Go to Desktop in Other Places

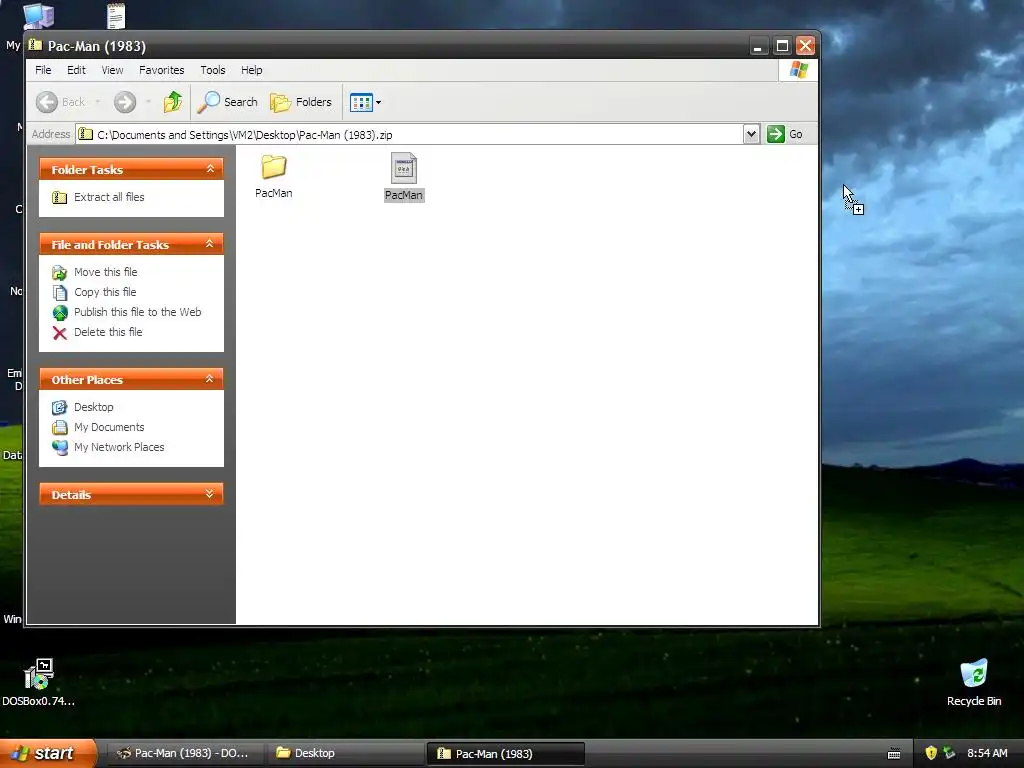(93, 408)
